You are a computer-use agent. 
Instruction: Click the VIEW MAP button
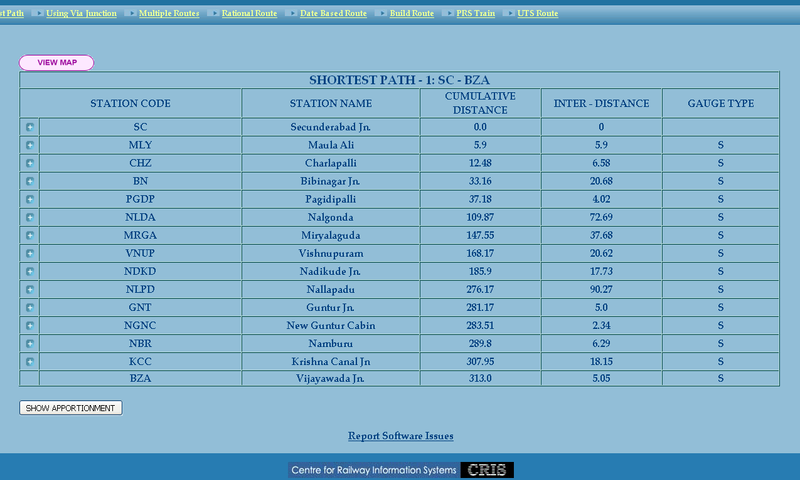tap(57, 63)
